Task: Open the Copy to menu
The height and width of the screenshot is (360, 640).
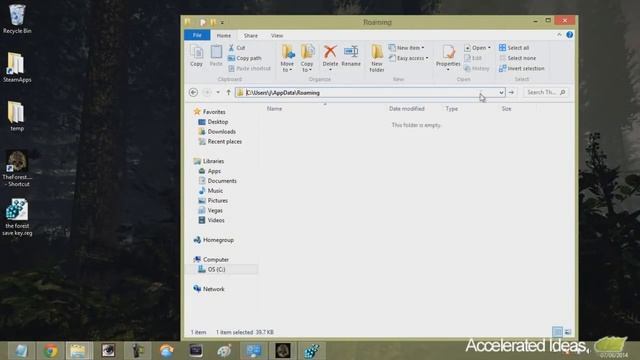Action: pyautogui.click(x=307, y=58)
